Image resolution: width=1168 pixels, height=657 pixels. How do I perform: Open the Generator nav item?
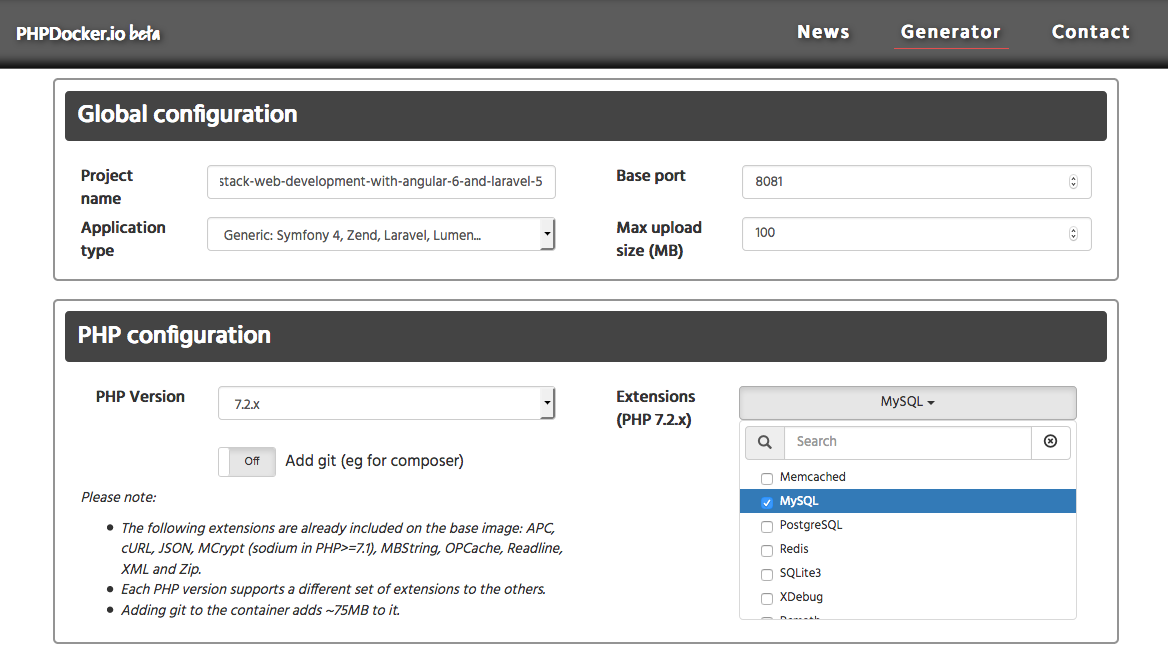(x=950, y=32)
